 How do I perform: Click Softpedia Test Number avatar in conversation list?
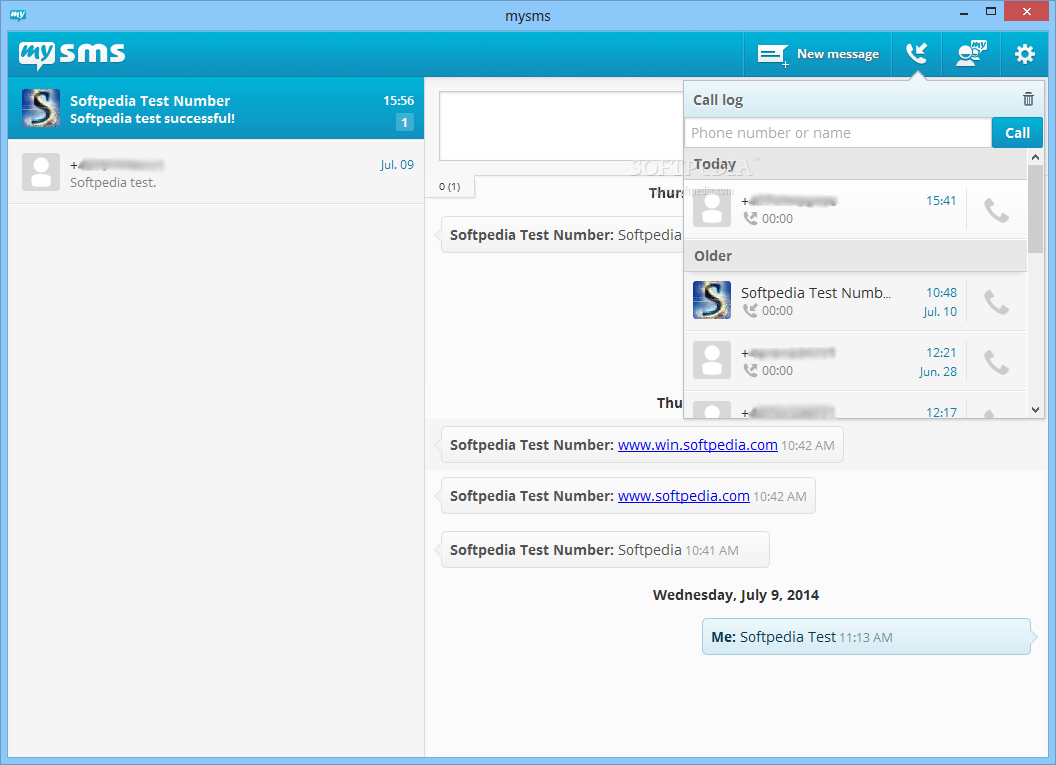click(41, 108)
